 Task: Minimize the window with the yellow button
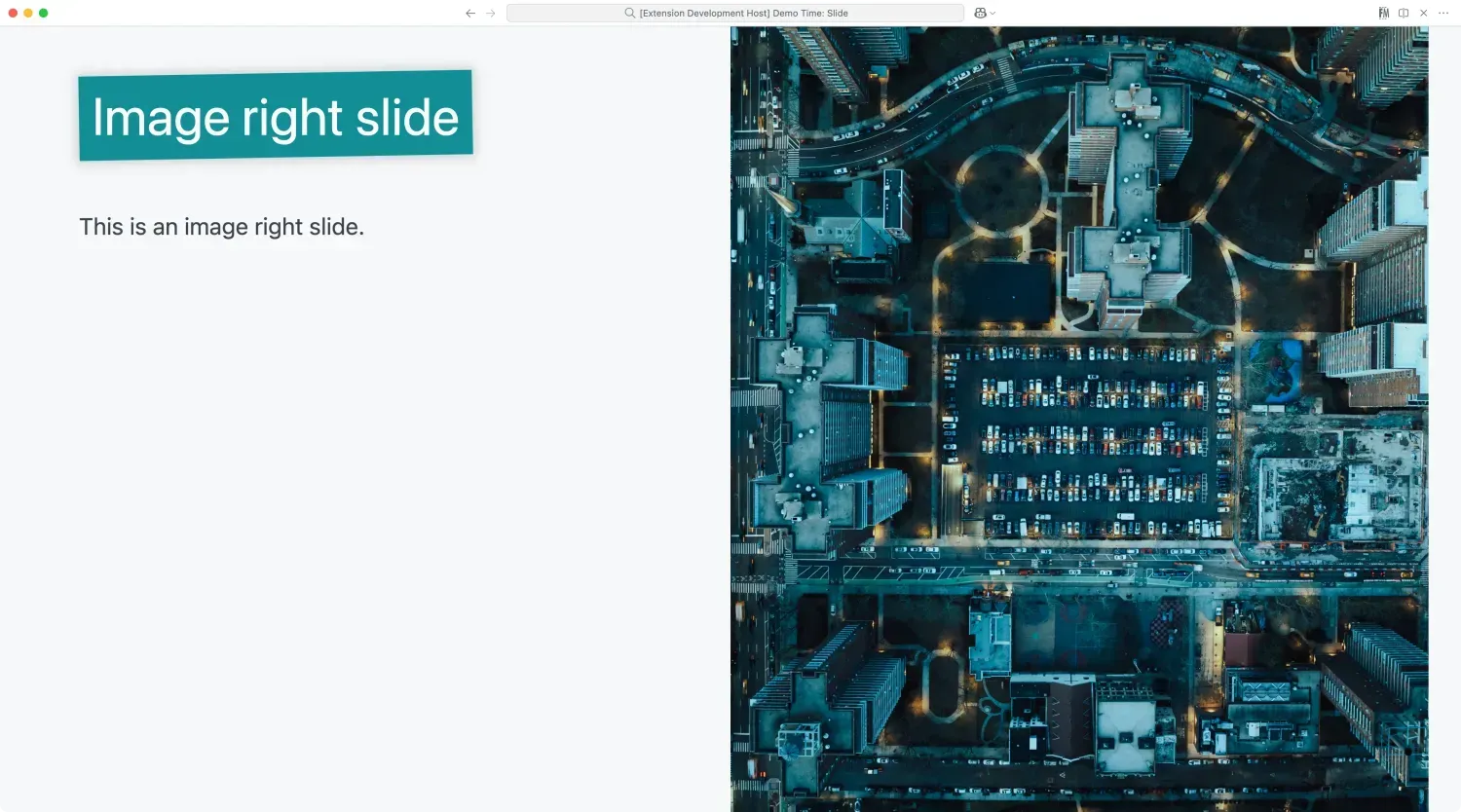[28, 13]
